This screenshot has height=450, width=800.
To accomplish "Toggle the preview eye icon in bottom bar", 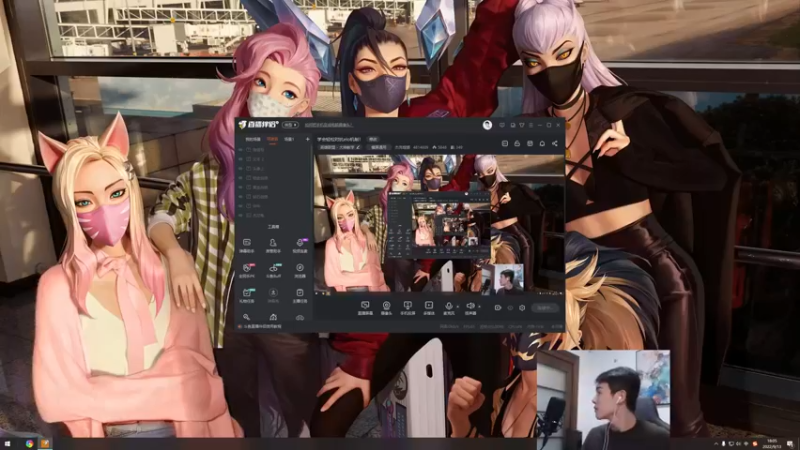I will pos(510,308).
